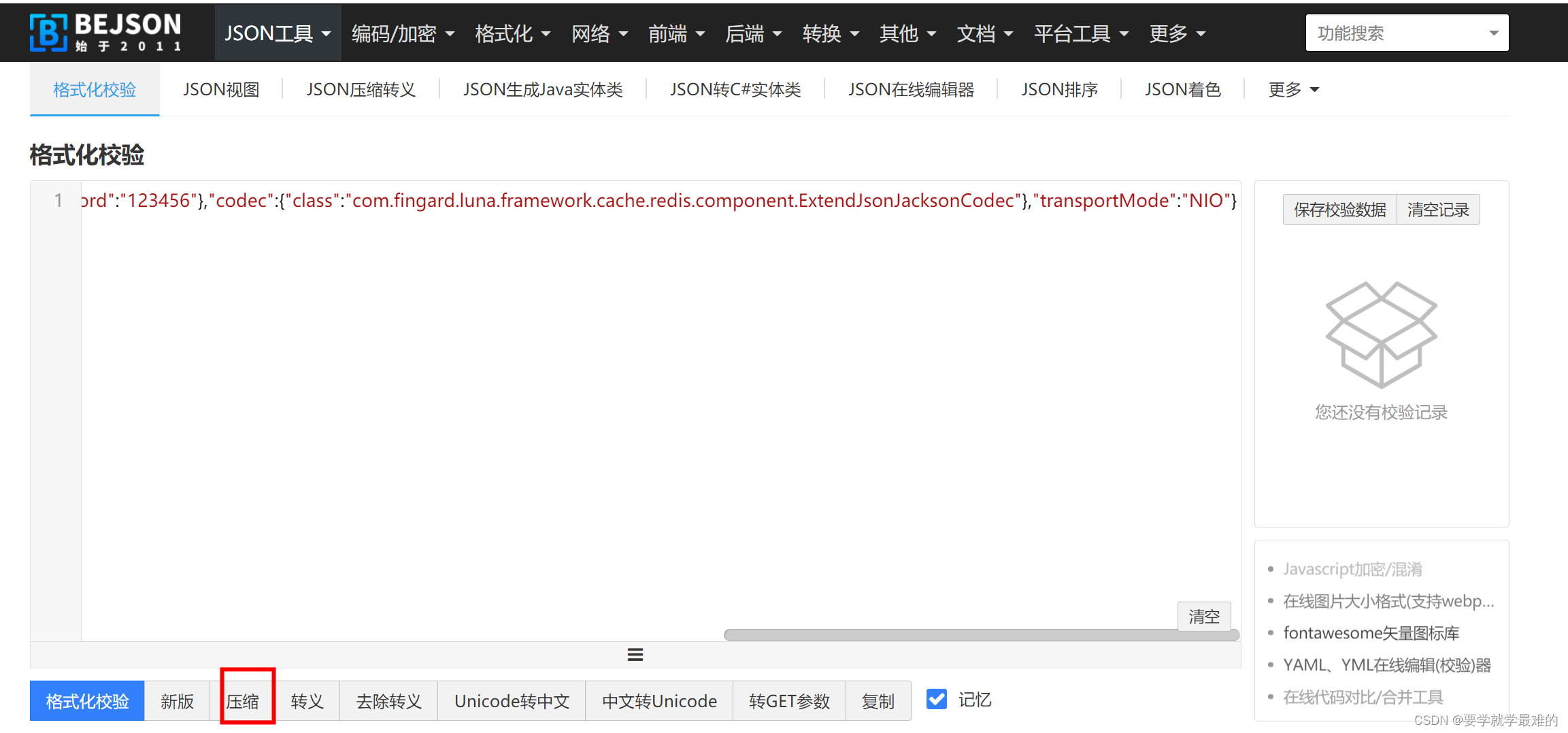Click the 转义 button
Image resolution: width=1568 pixels, height=733 pixels.
[x=307, y=701]
